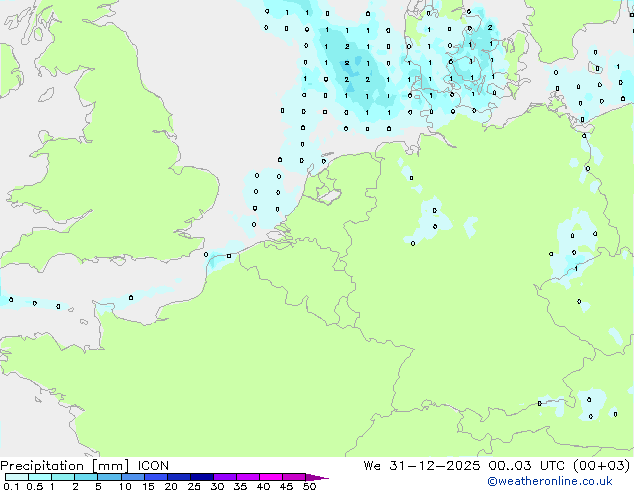Click the 10–15 mm blue legend segment
This screenshot has height=490, width=634.
point(133,477)
